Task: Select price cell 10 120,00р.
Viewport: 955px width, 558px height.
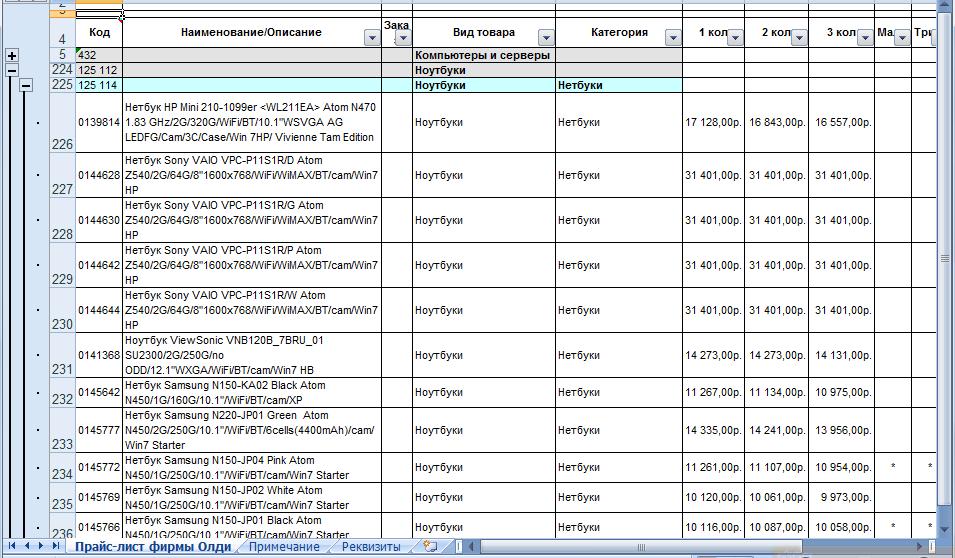Action: pos(713,498)
